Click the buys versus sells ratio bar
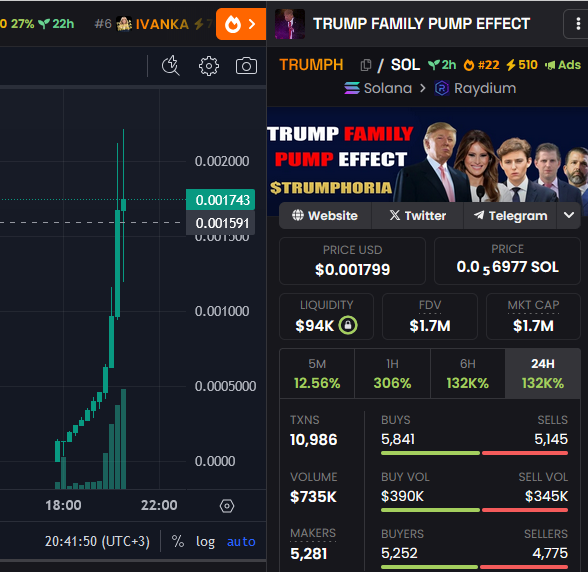This screenshot has height=572, width=588. (x=474, y=453)
